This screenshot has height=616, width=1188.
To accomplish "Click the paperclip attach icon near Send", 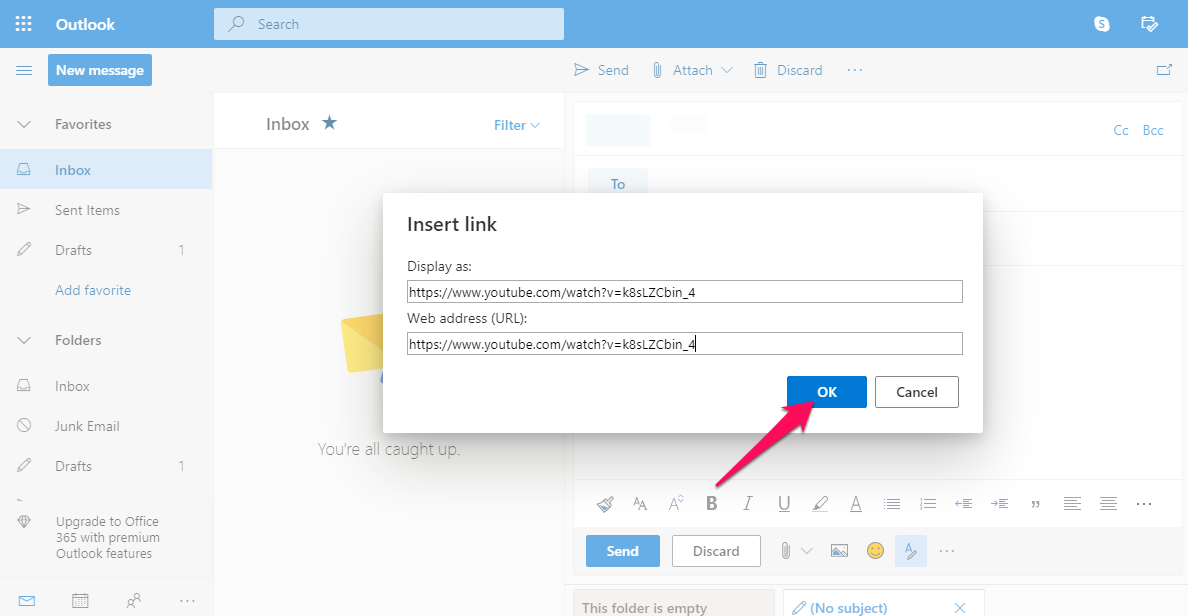I will point(786,551).
